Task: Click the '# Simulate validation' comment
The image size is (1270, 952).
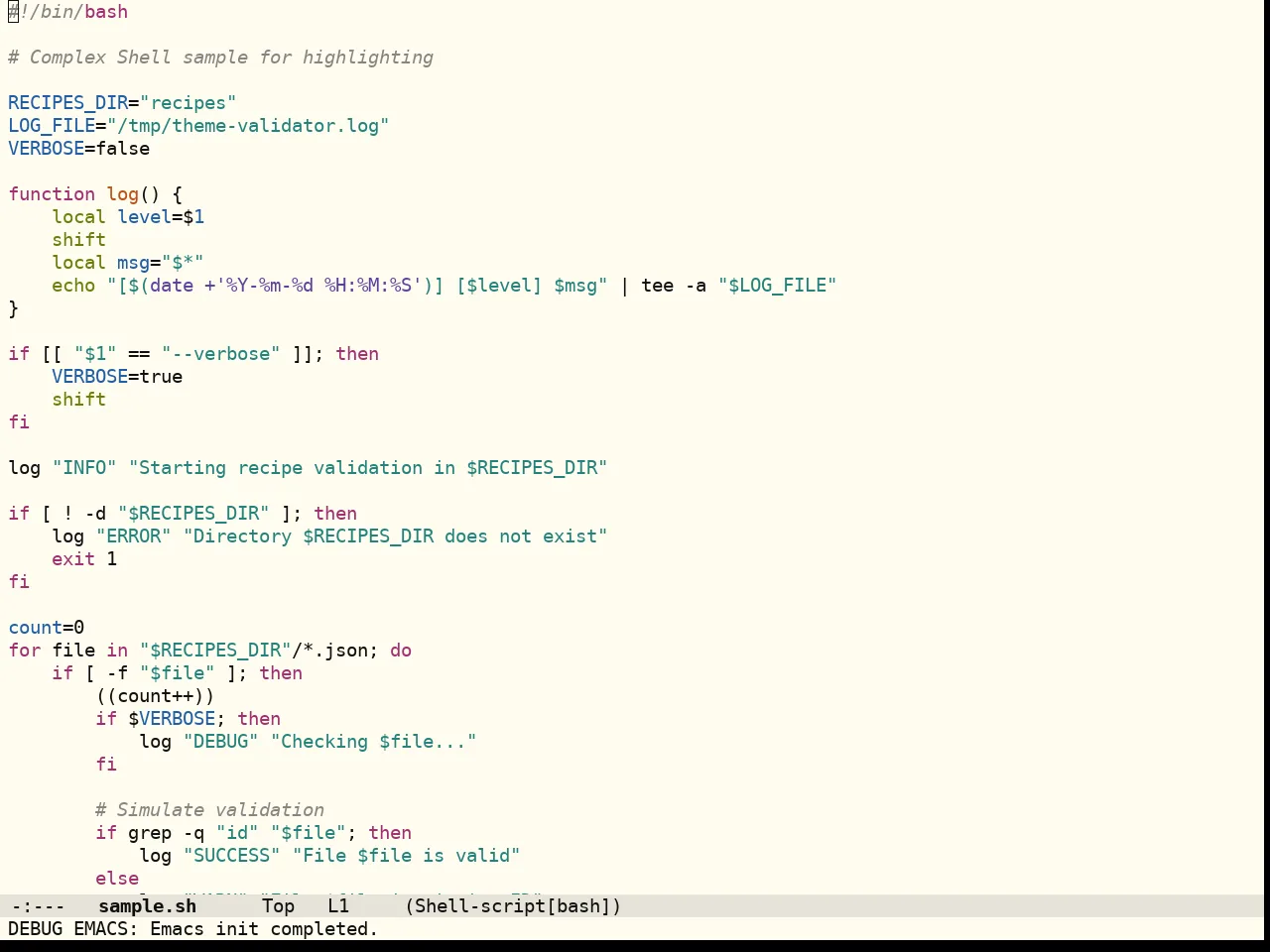Action: [x=209, y=810]
